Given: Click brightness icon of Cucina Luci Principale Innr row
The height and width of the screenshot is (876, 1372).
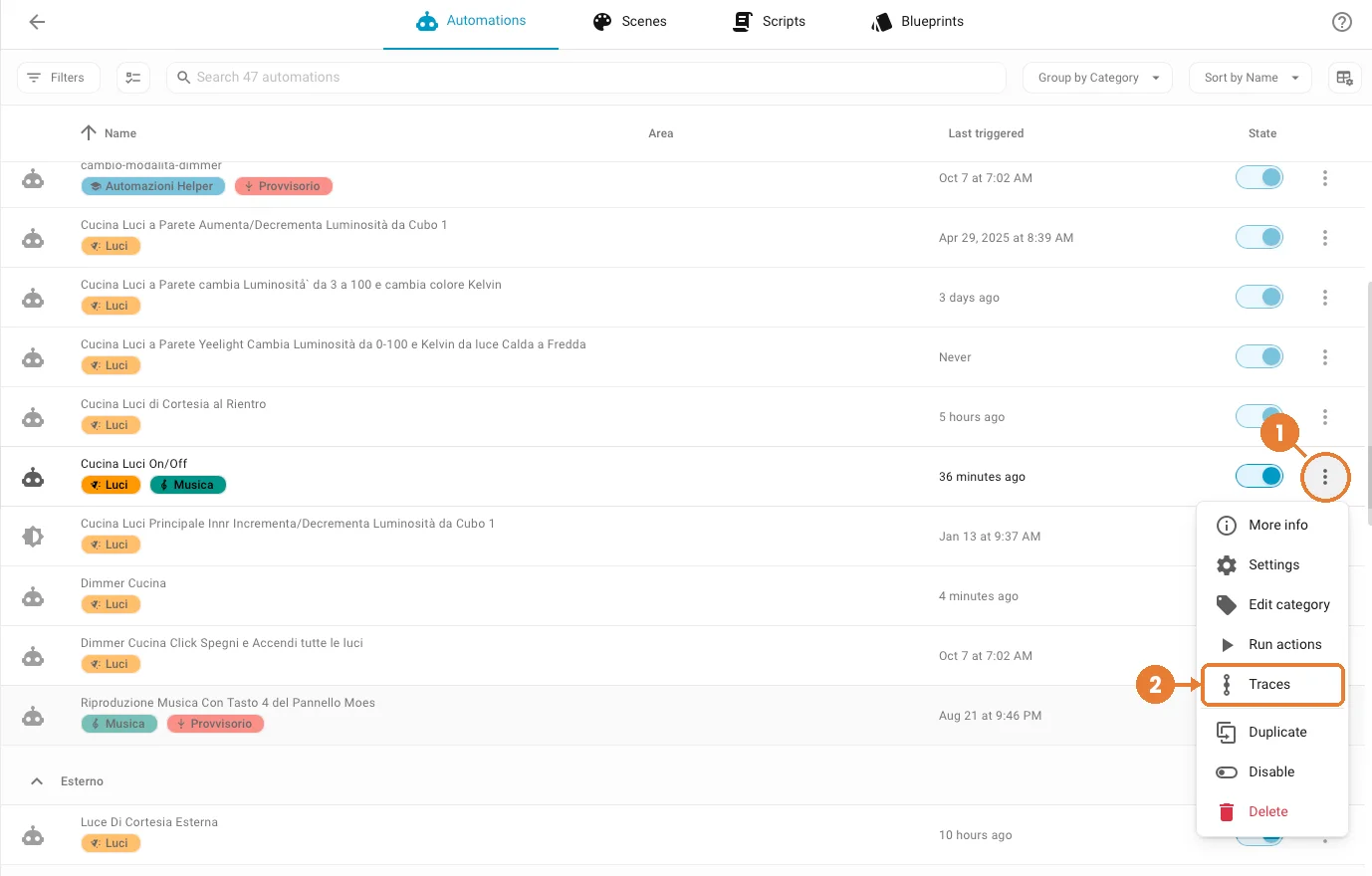Looking at the screenshot, I should coord(33,537).
